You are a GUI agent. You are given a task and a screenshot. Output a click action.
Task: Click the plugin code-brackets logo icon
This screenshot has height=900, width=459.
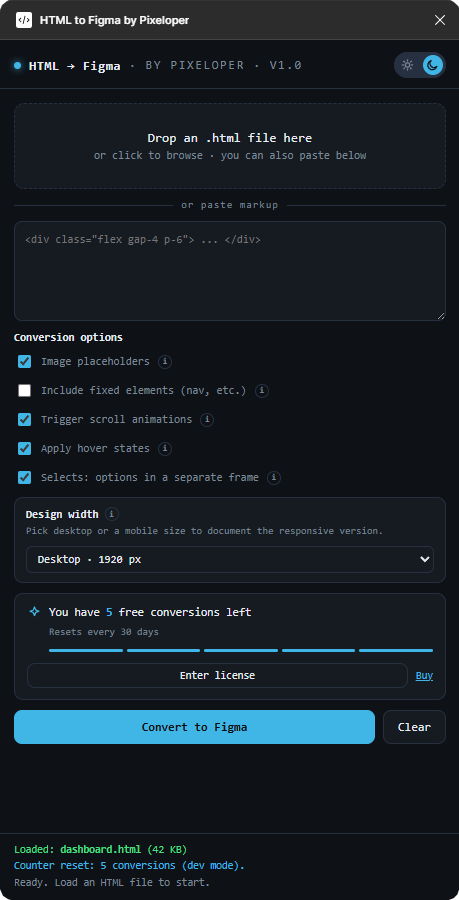coord(24,20)
